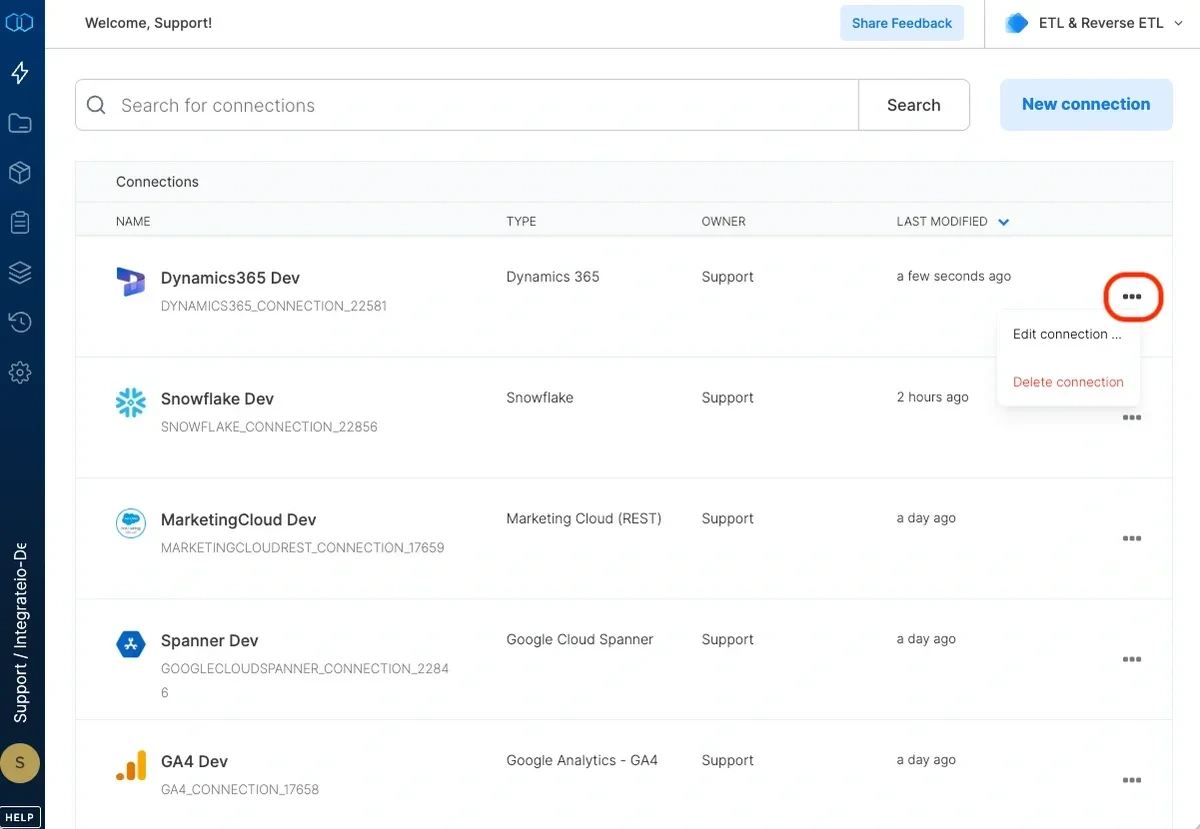Open three-dot menu for GA4 Dev
The height and width of the screenshot is (829, 1200).
[1132, 780]
